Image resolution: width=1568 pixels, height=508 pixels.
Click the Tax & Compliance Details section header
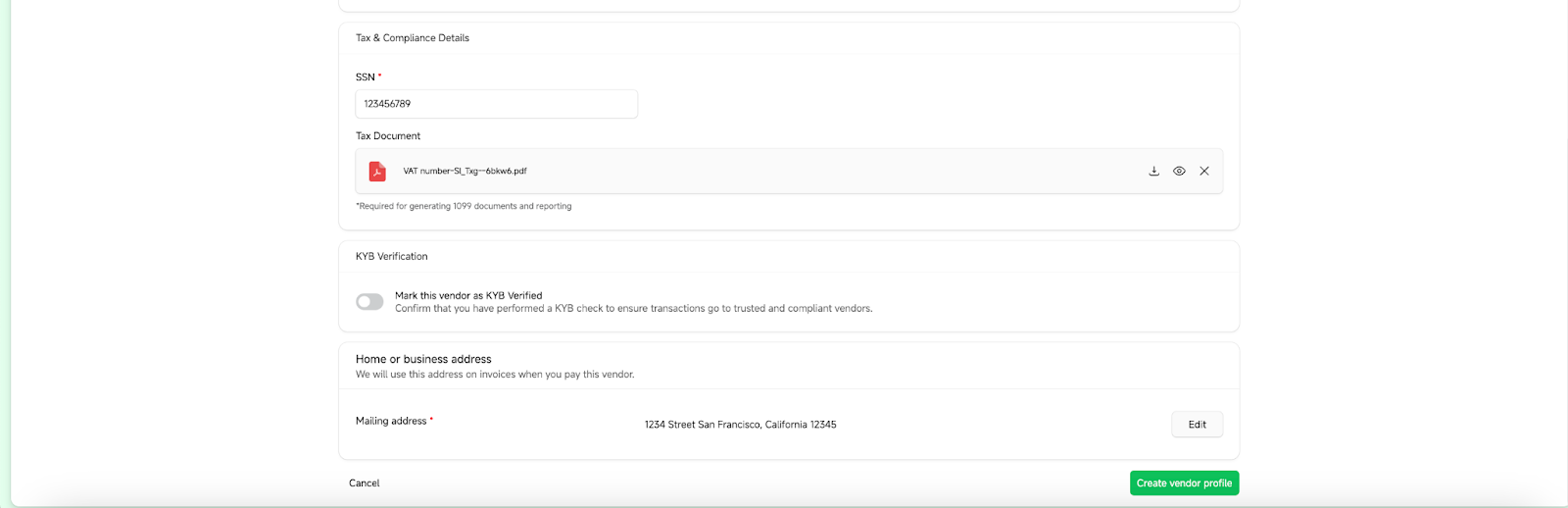[413, 38]
